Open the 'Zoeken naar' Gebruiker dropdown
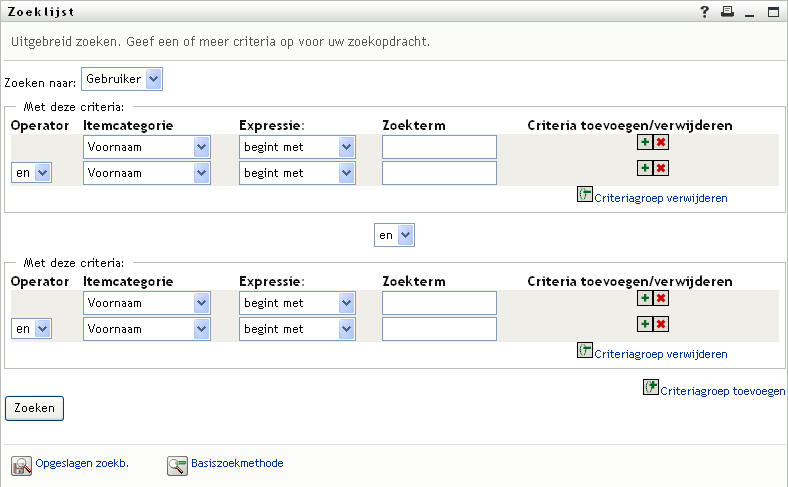This screenshot has height=487, width=788. coord(122,79)
